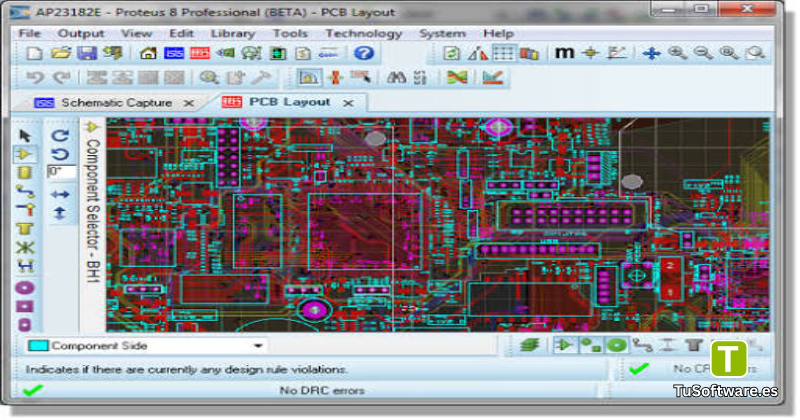800x420 pixels.
Task: Select the Connectivity Highlight tool
Action: [24, 265]
